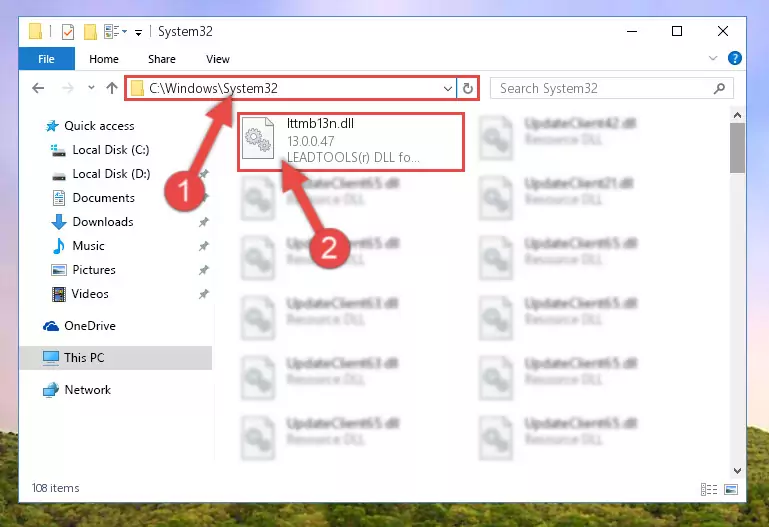The width and height of the screenshot is (769, 527).
Task: Click the pin icon beside Downloads
Action: point(204,222)
